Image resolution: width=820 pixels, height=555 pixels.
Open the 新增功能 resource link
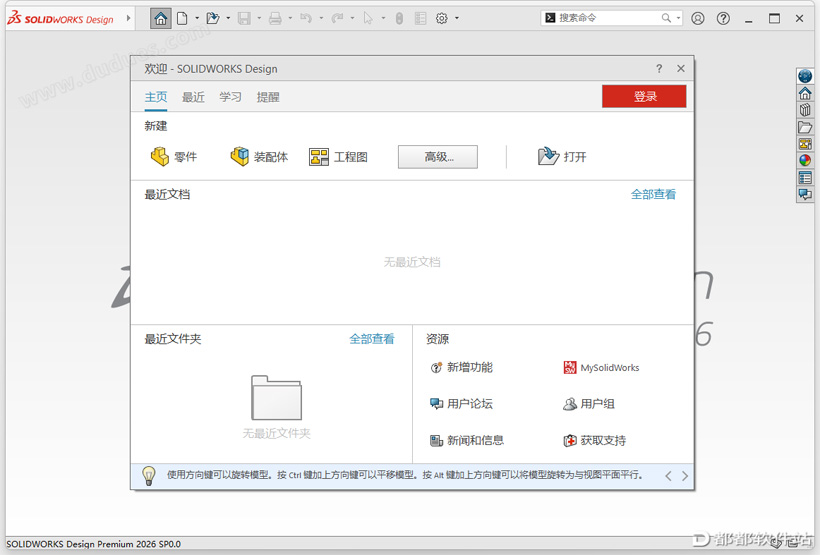click(x=461, y=368)
